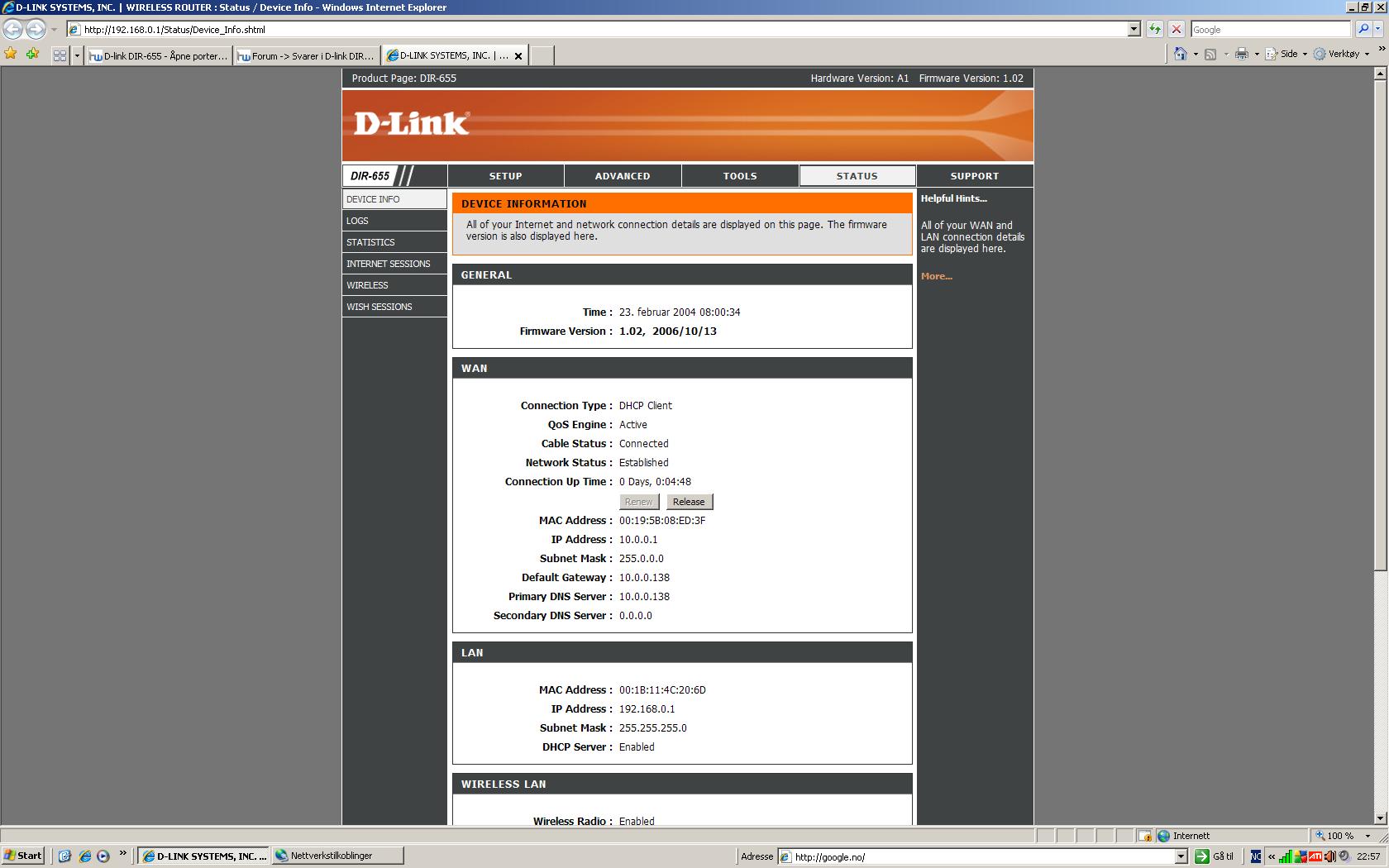
Task: Click the Start button
Action: click(23, 856)
